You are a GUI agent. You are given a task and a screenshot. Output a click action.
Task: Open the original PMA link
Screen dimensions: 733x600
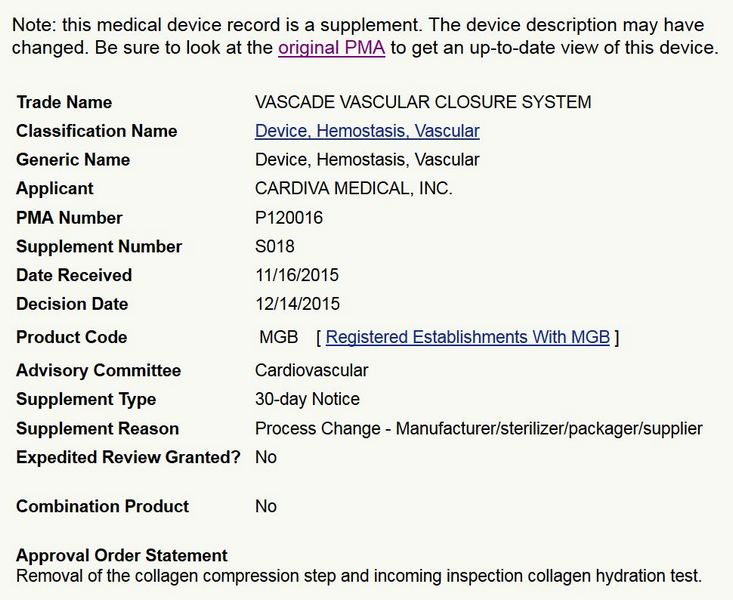tap(331, 48)
